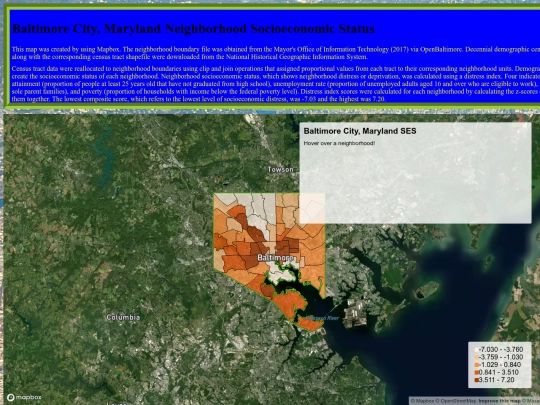Open the © OpenStreetMap attribution link
Viewport: 540px width, 405px height.
456,401
